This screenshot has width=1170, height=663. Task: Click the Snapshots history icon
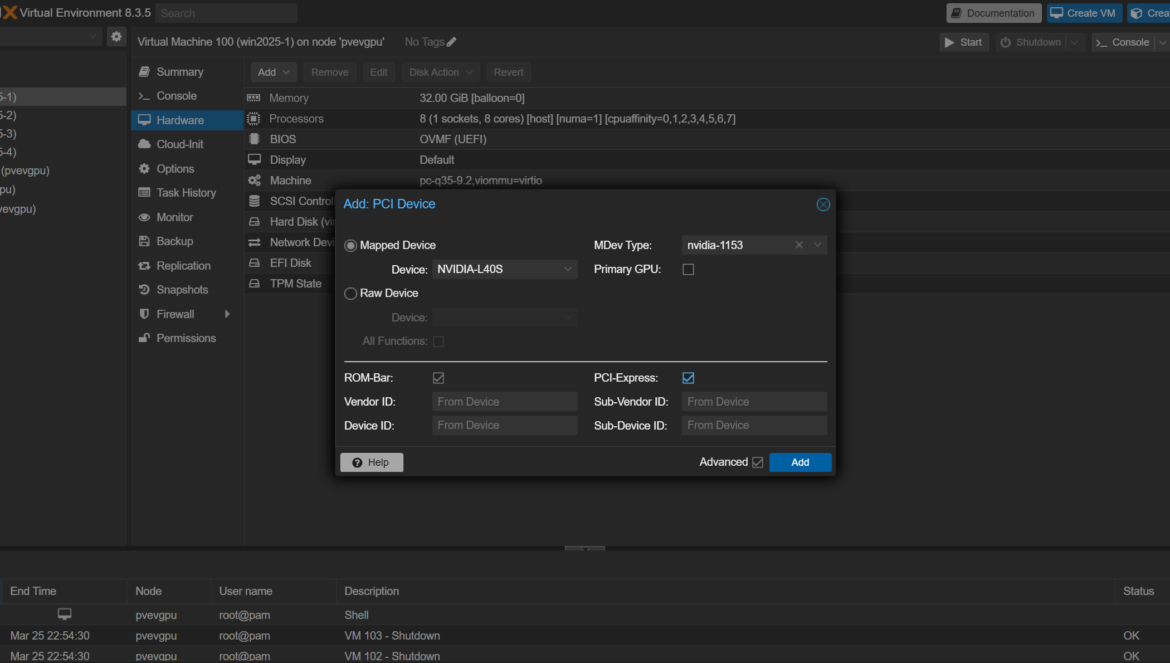coord(144,289)
